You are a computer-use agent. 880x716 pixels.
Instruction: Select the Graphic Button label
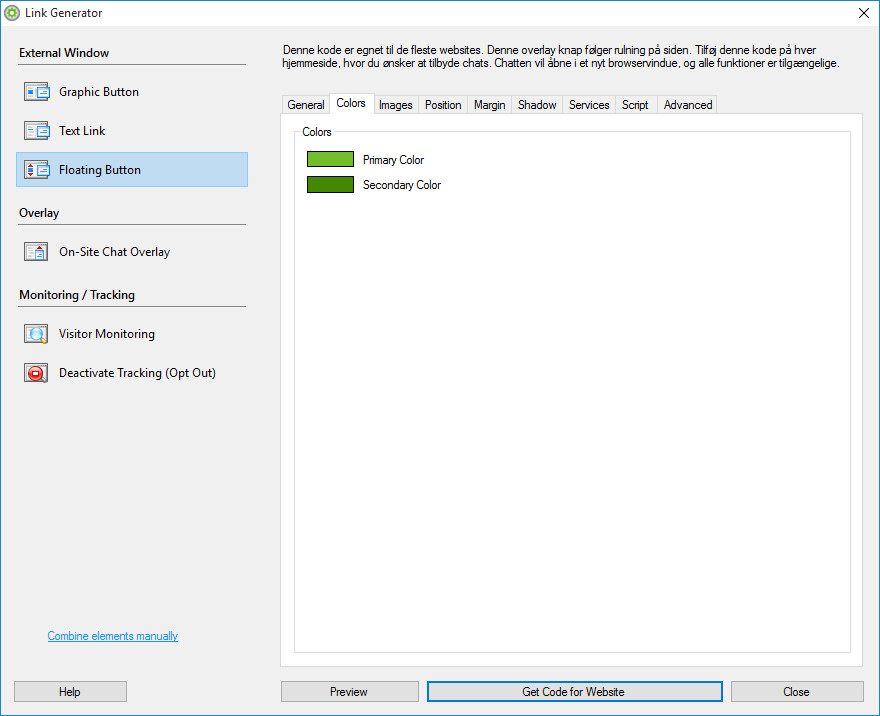pos(99,92)
